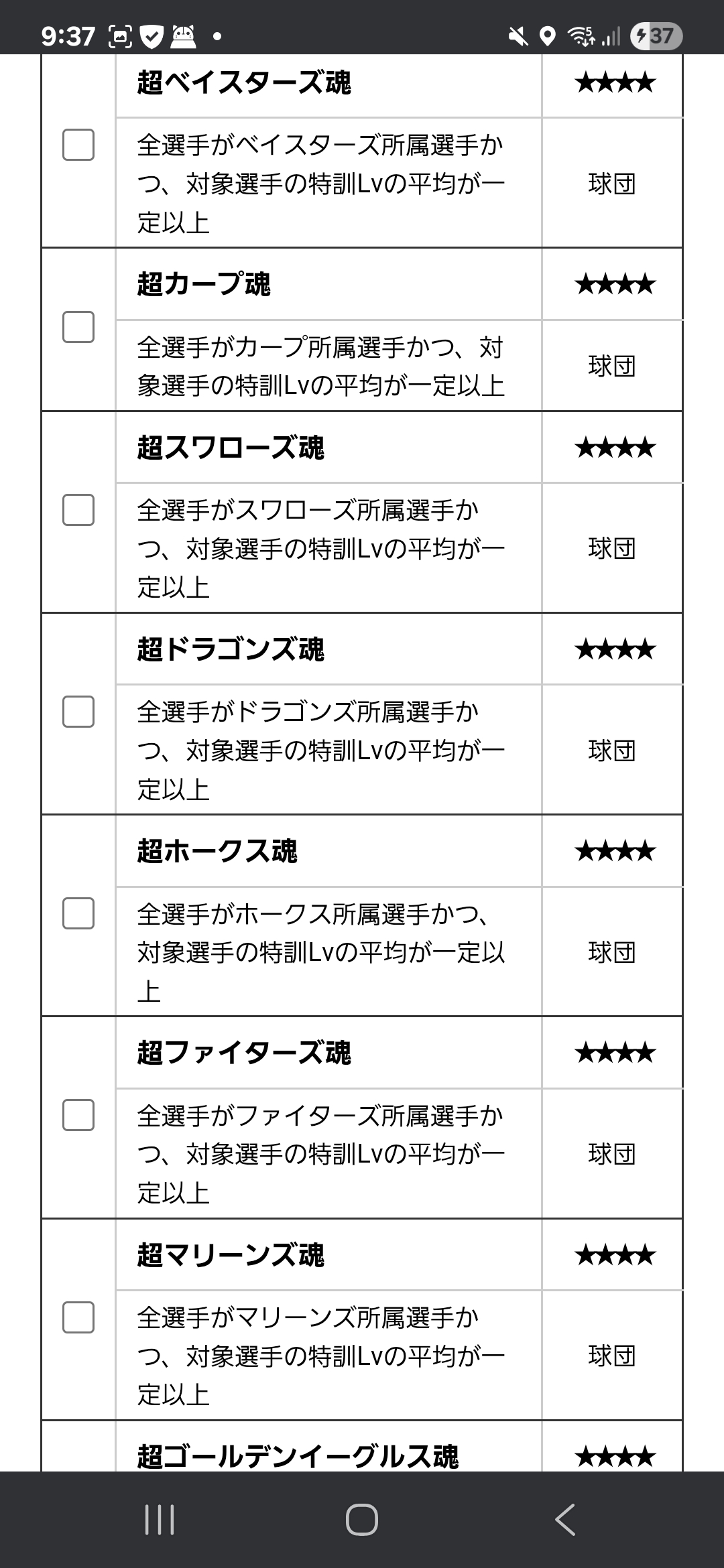
Task: Tap the 超ゴールデンイーグルス魂 title
Action: [298, 1456]
